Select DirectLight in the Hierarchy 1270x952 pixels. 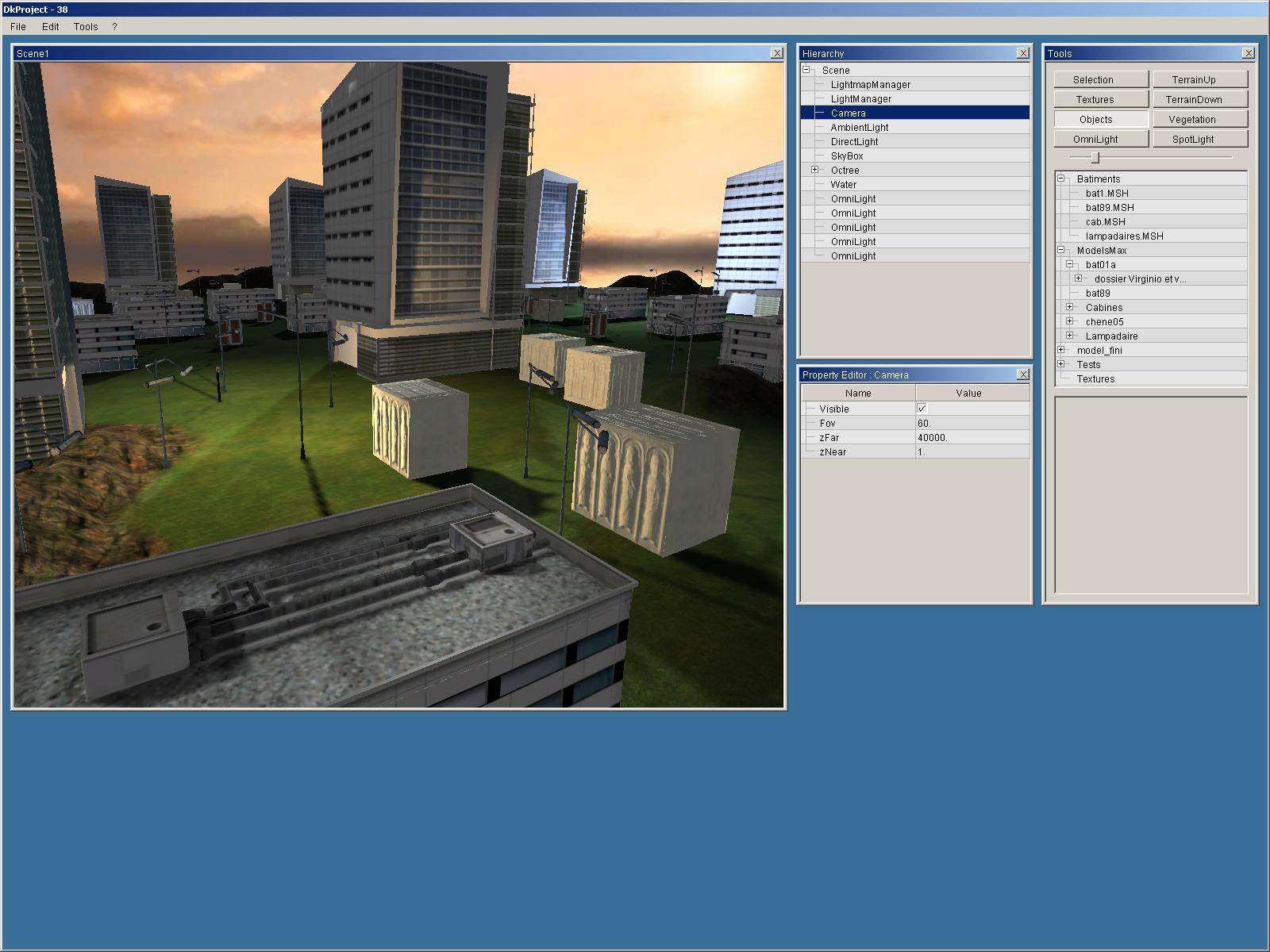(x=854, y=141)
